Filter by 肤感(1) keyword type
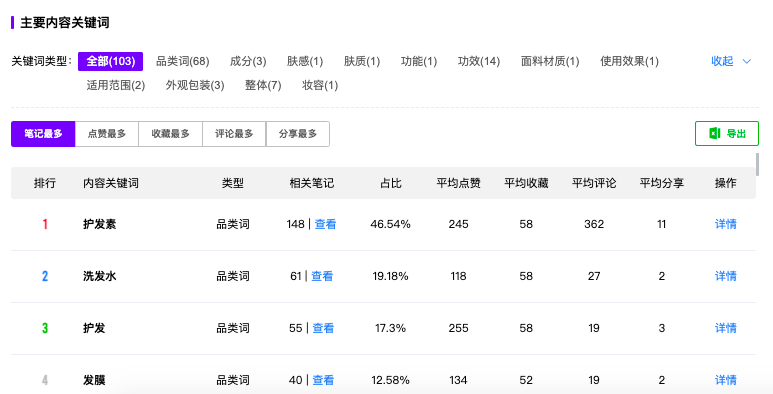The width and height of the screenshot is (773, 394). tap(305, 61)
